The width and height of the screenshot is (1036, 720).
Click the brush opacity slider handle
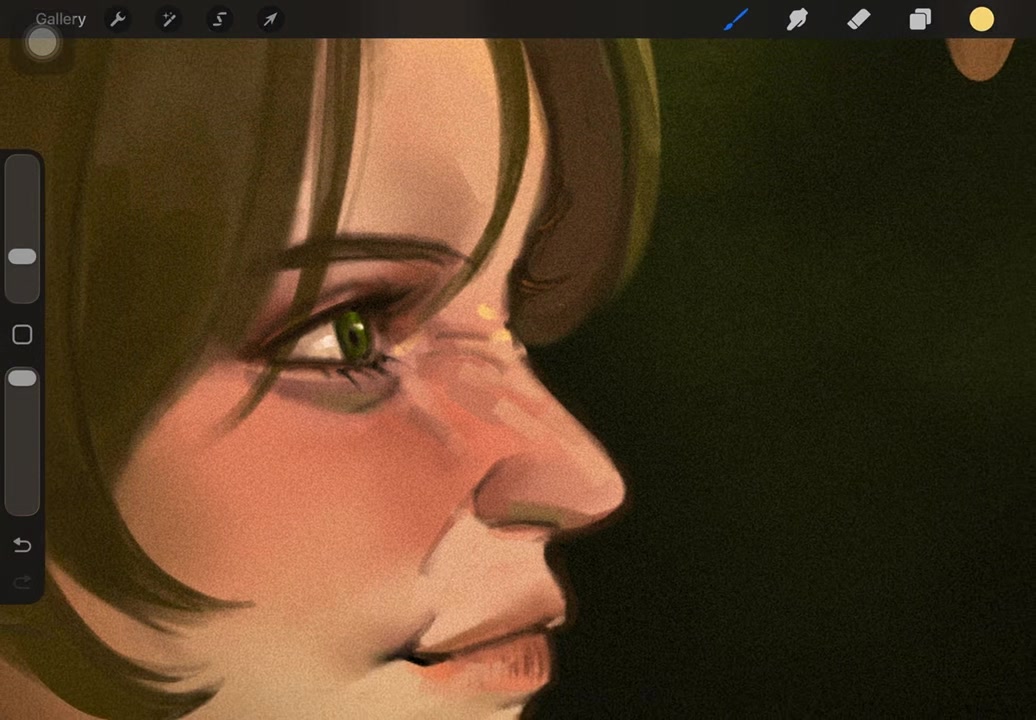click(x=22, y=378)
